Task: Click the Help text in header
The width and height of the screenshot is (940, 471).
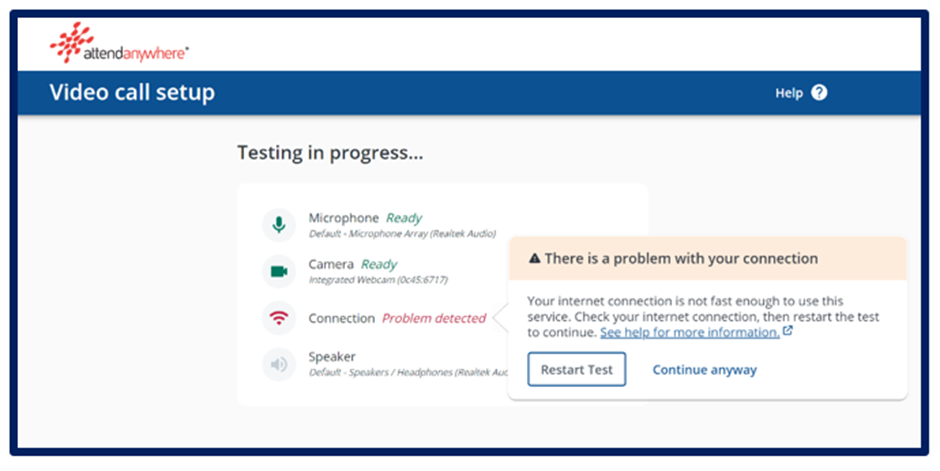Action: (789, 93)
